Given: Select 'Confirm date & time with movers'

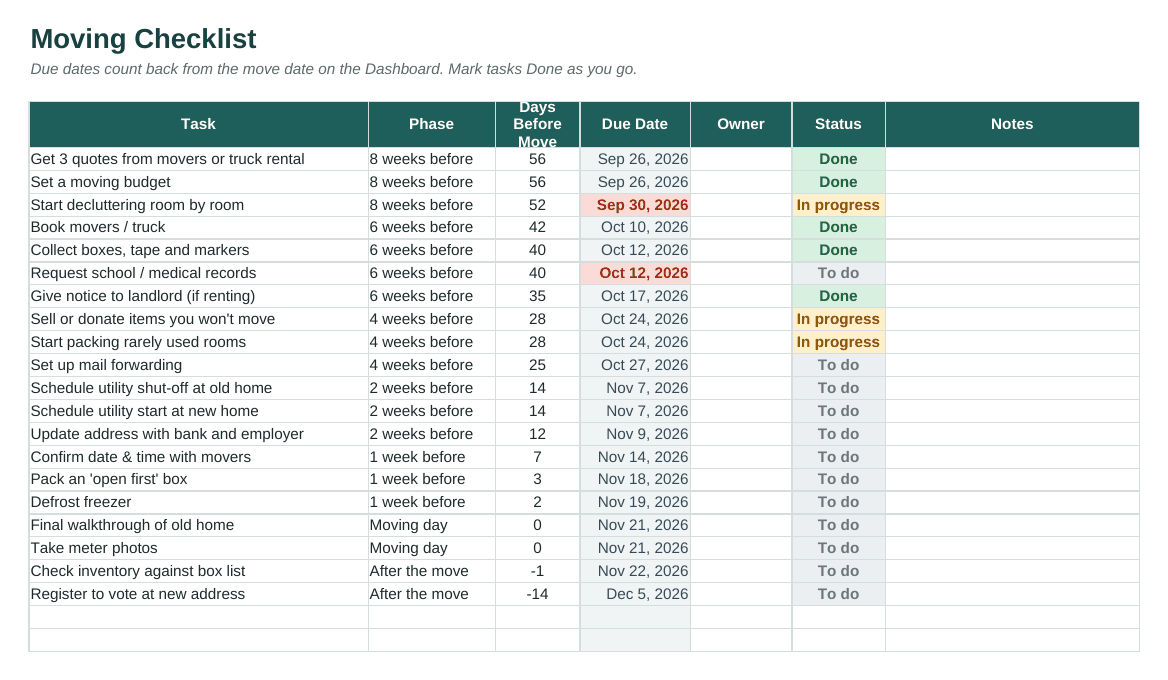Looking at the screenshot, I should pyautogui.click(x=198, y=457).
